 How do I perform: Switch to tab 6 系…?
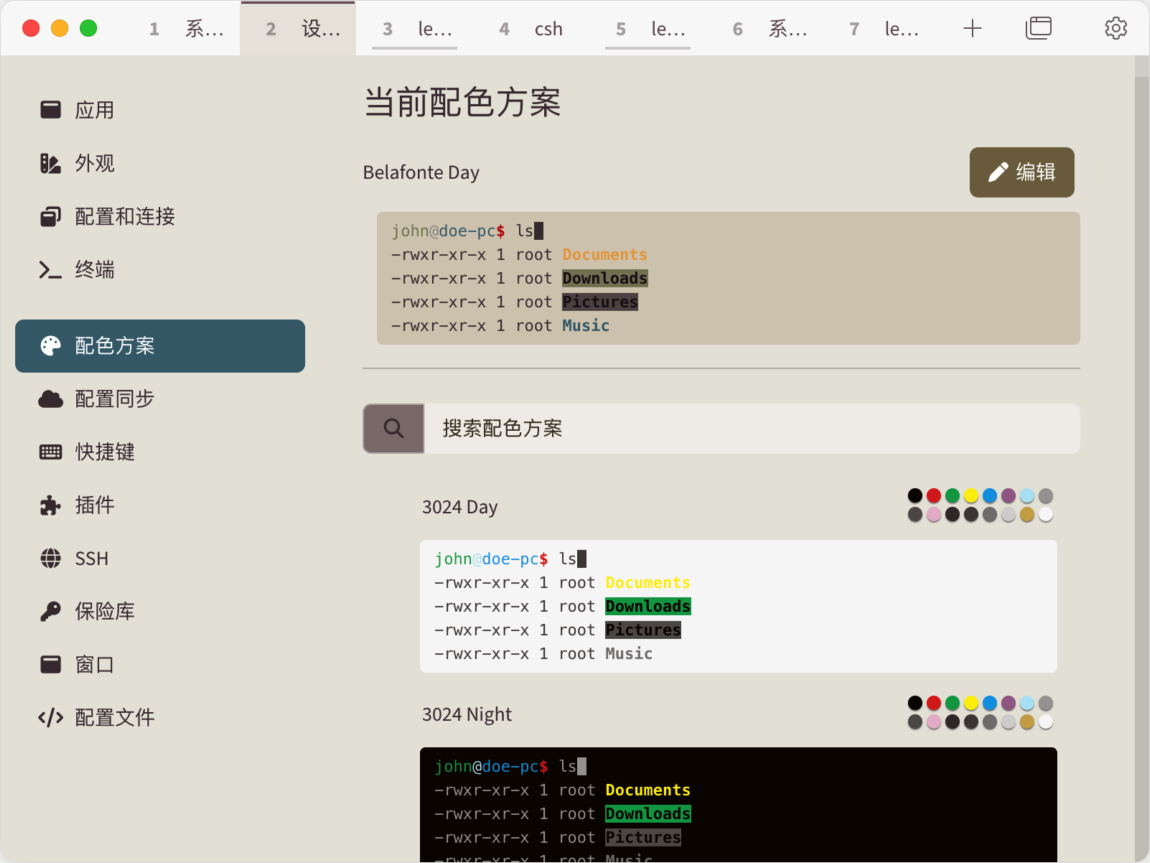765,29
